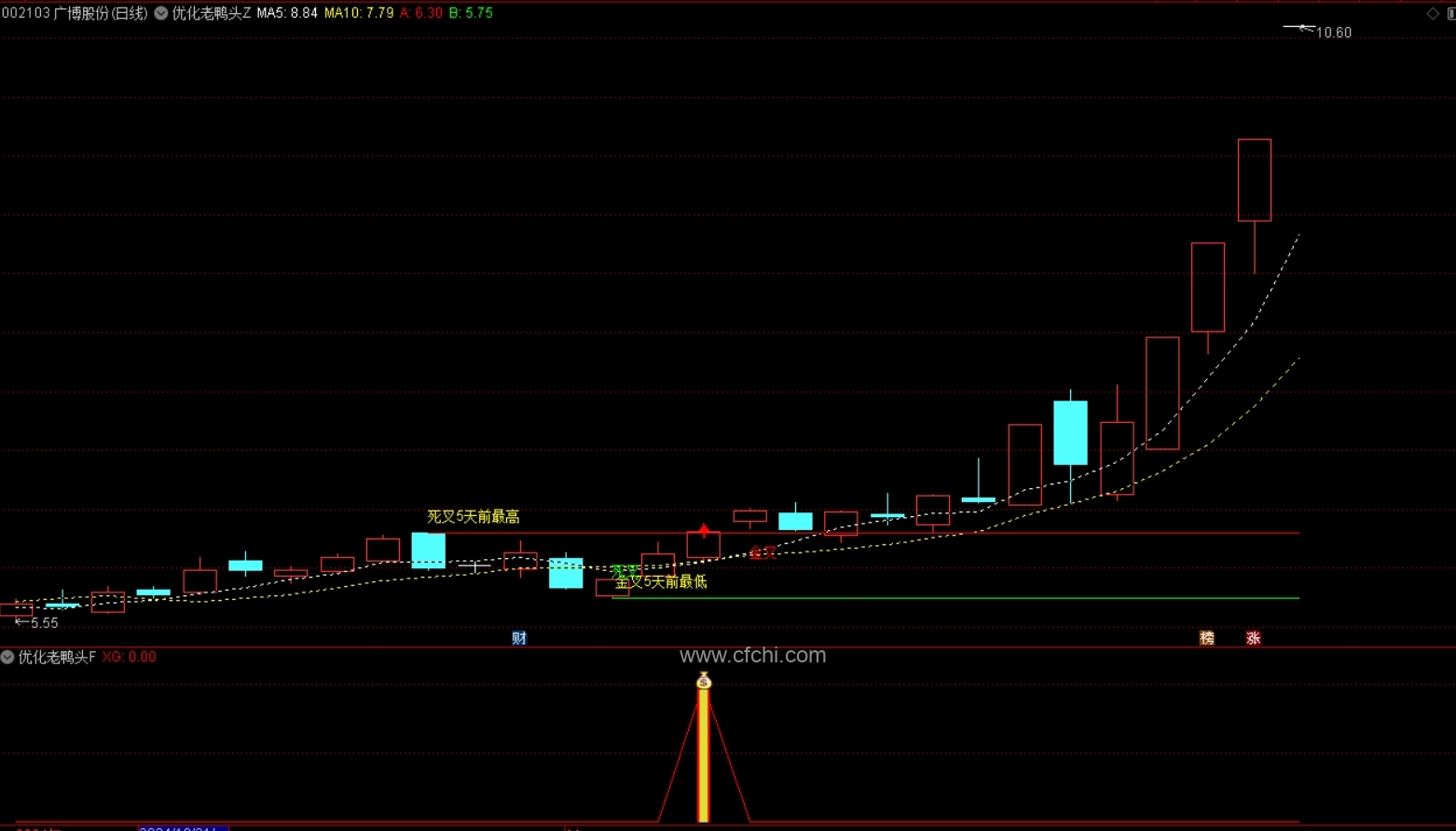Screen dimensions: 1456x831
Task: Click the money bag signal icon
Action: (x=704, y=681)
